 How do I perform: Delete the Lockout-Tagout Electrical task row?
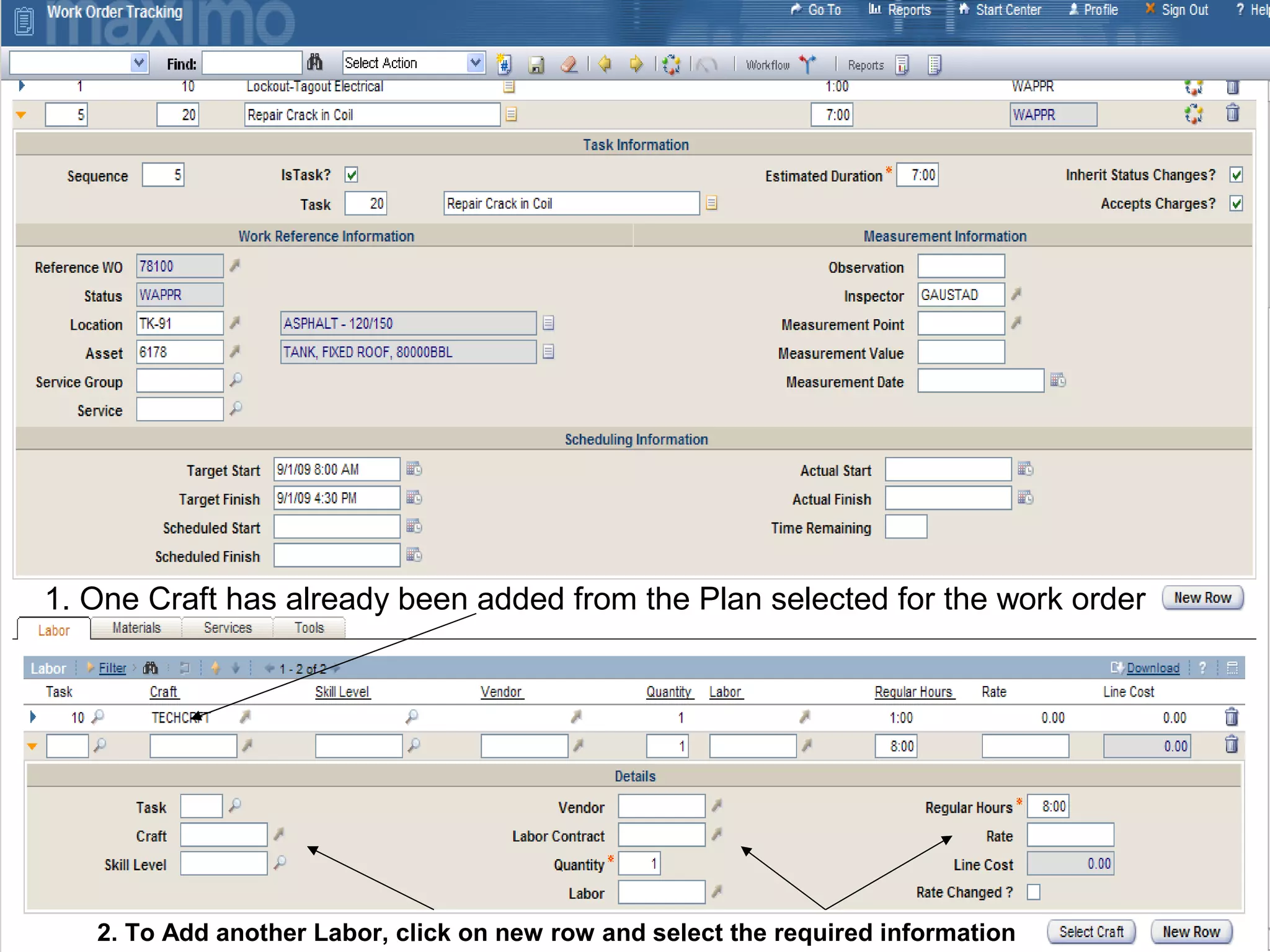[1232, 87]
